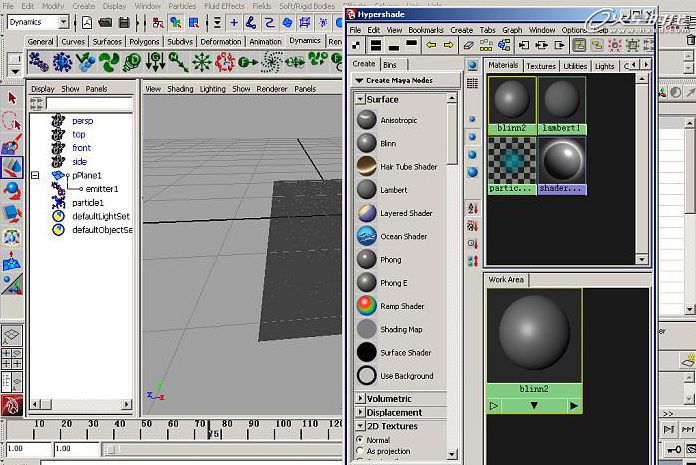Select the Normal radio button

(360, 440)
